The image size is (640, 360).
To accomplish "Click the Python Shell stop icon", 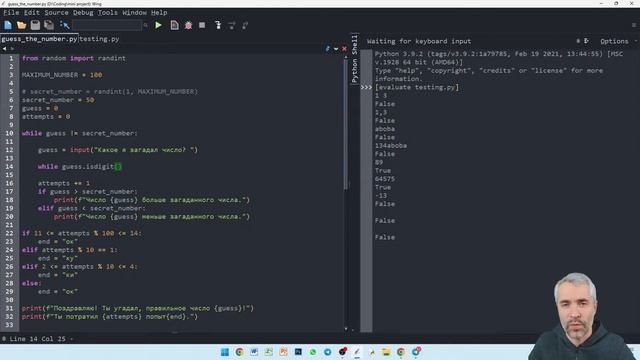I will pos(587,41).
